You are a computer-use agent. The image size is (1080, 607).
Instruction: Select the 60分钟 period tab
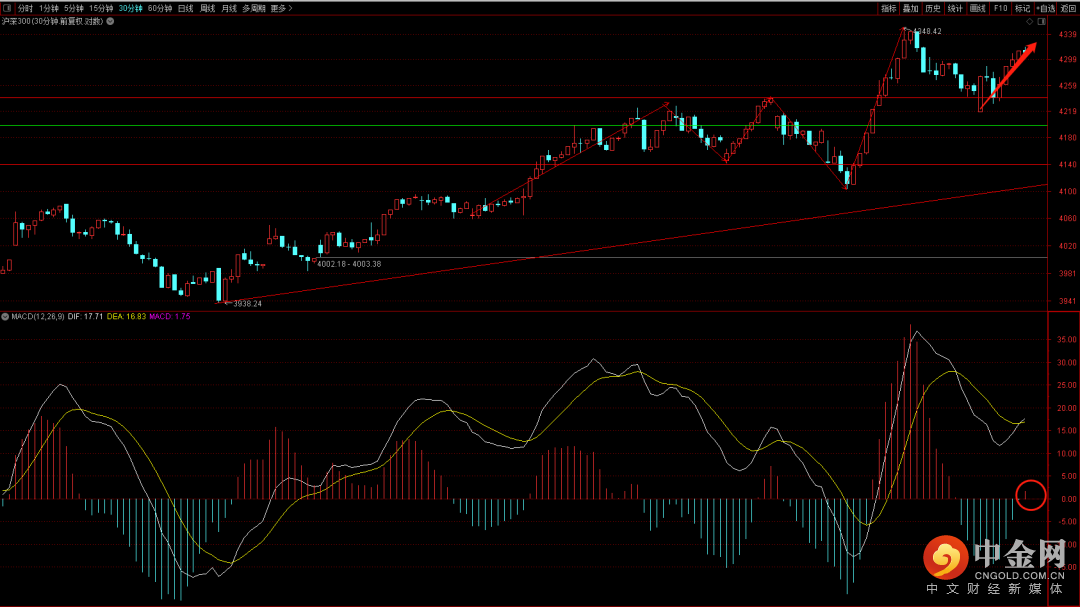(x=160, y=8)
